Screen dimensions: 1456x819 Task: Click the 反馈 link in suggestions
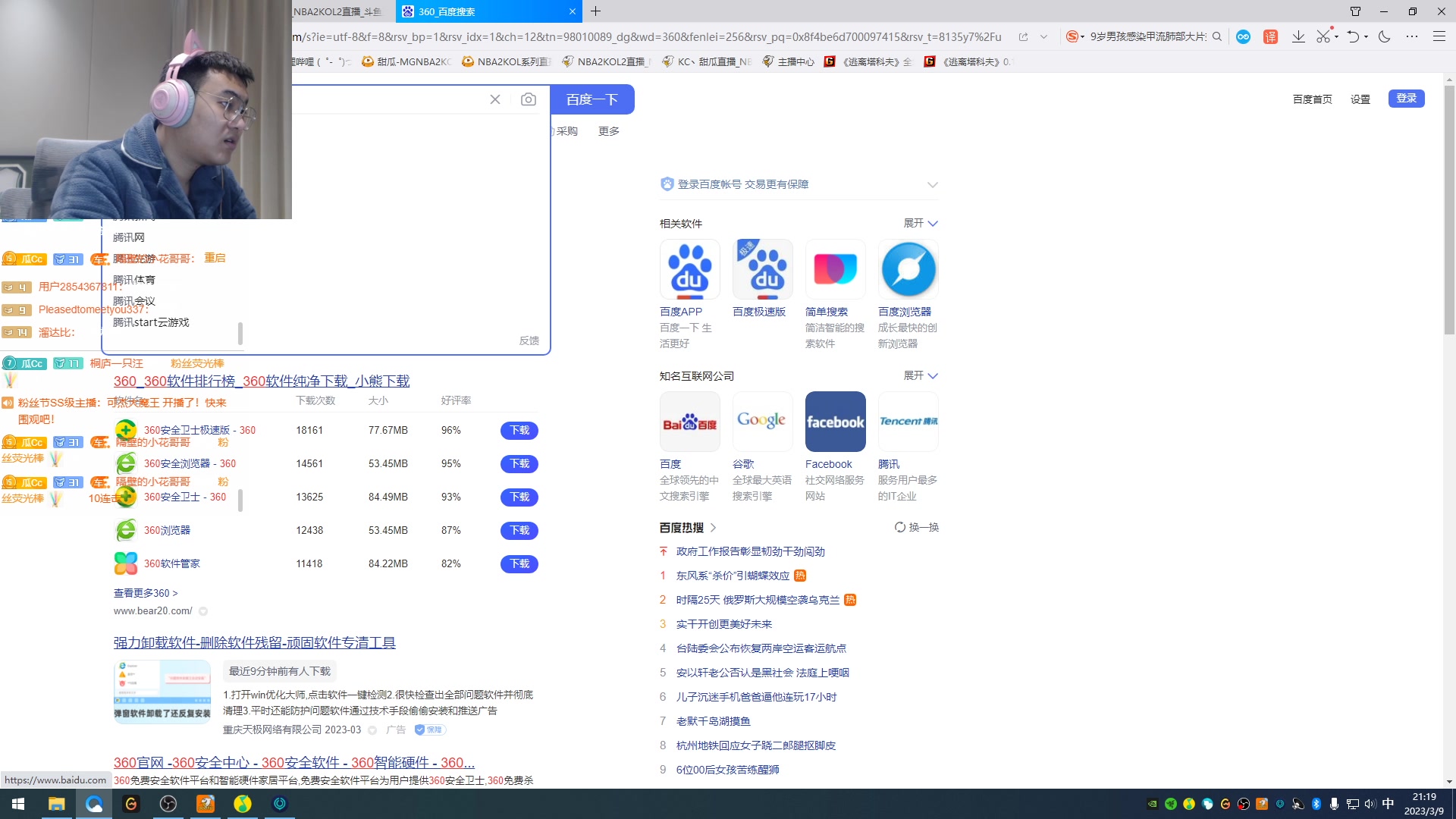[x=529, y=340]
